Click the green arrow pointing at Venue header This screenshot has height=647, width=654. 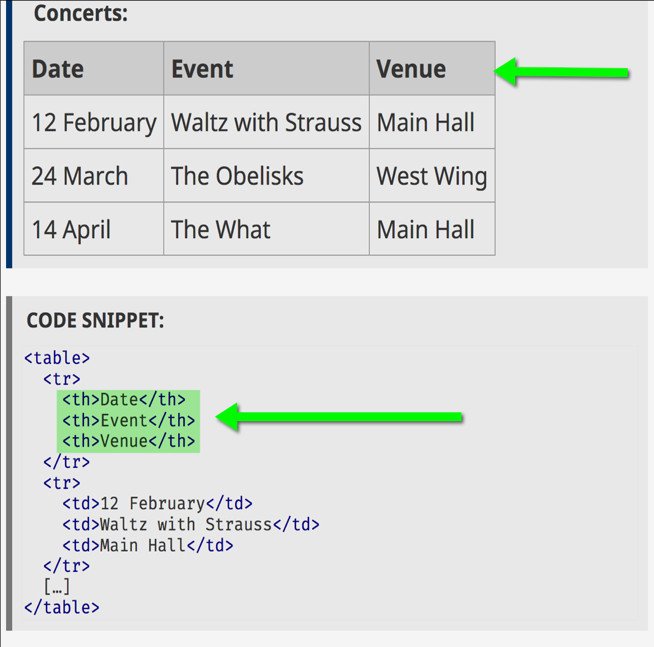[561, 72]
